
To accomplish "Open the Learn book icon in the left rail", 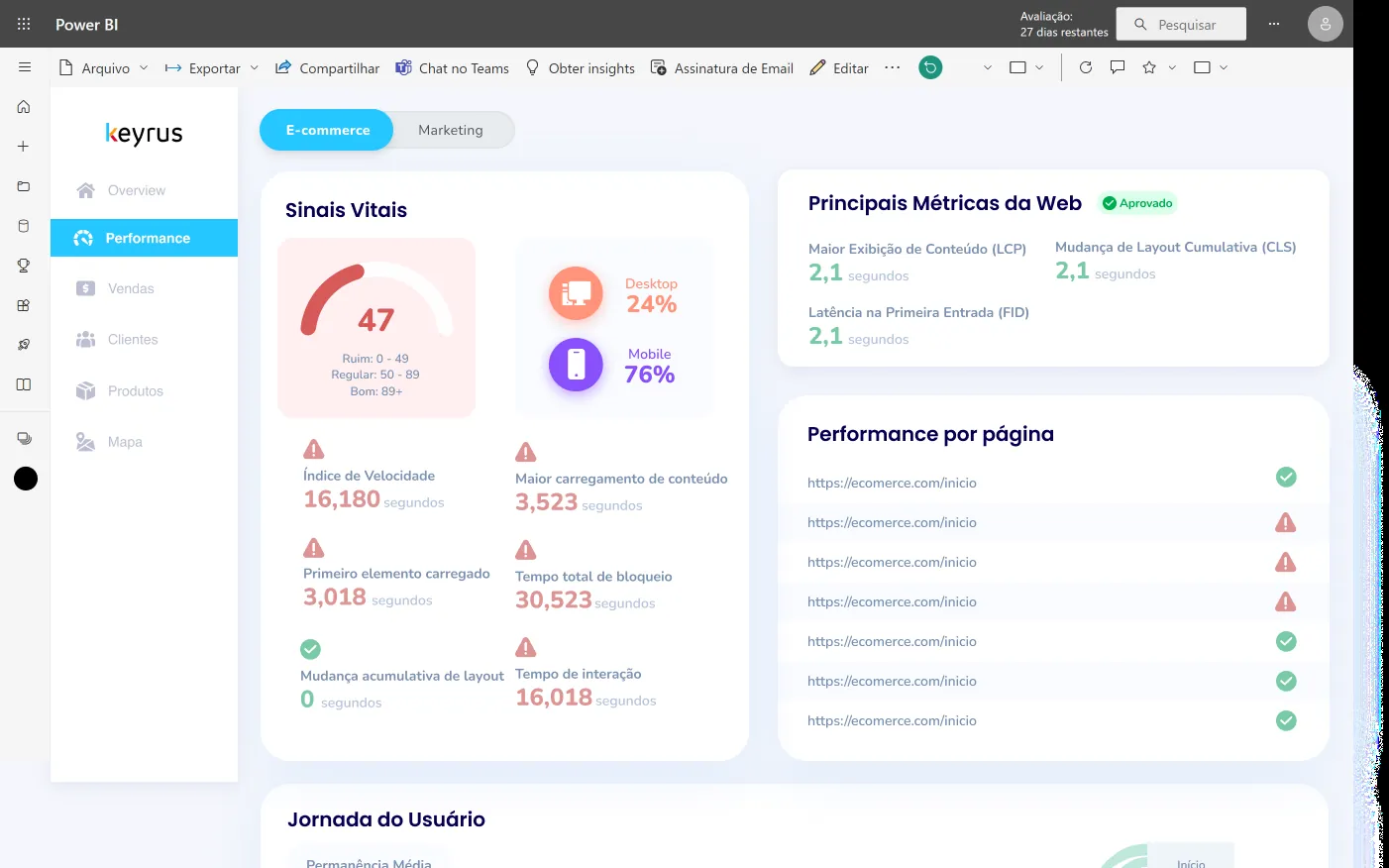I will (x=24, y=384).
